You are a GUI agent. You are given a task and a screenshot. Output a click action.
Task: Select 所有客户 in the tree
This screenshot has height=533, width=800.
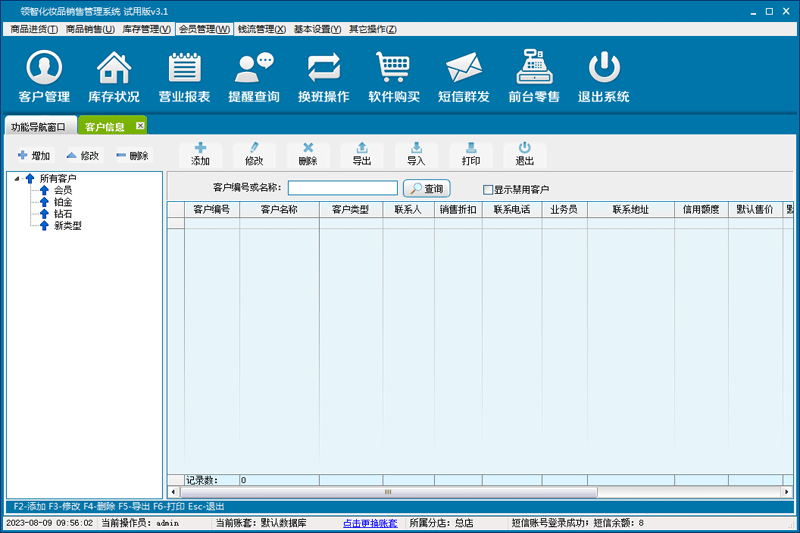(58, 179)
